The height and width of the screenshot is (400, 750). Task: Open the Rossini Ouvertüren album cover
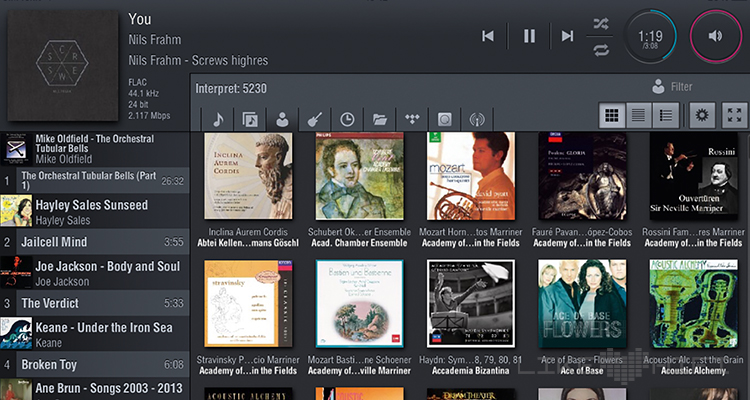[694, 176]
